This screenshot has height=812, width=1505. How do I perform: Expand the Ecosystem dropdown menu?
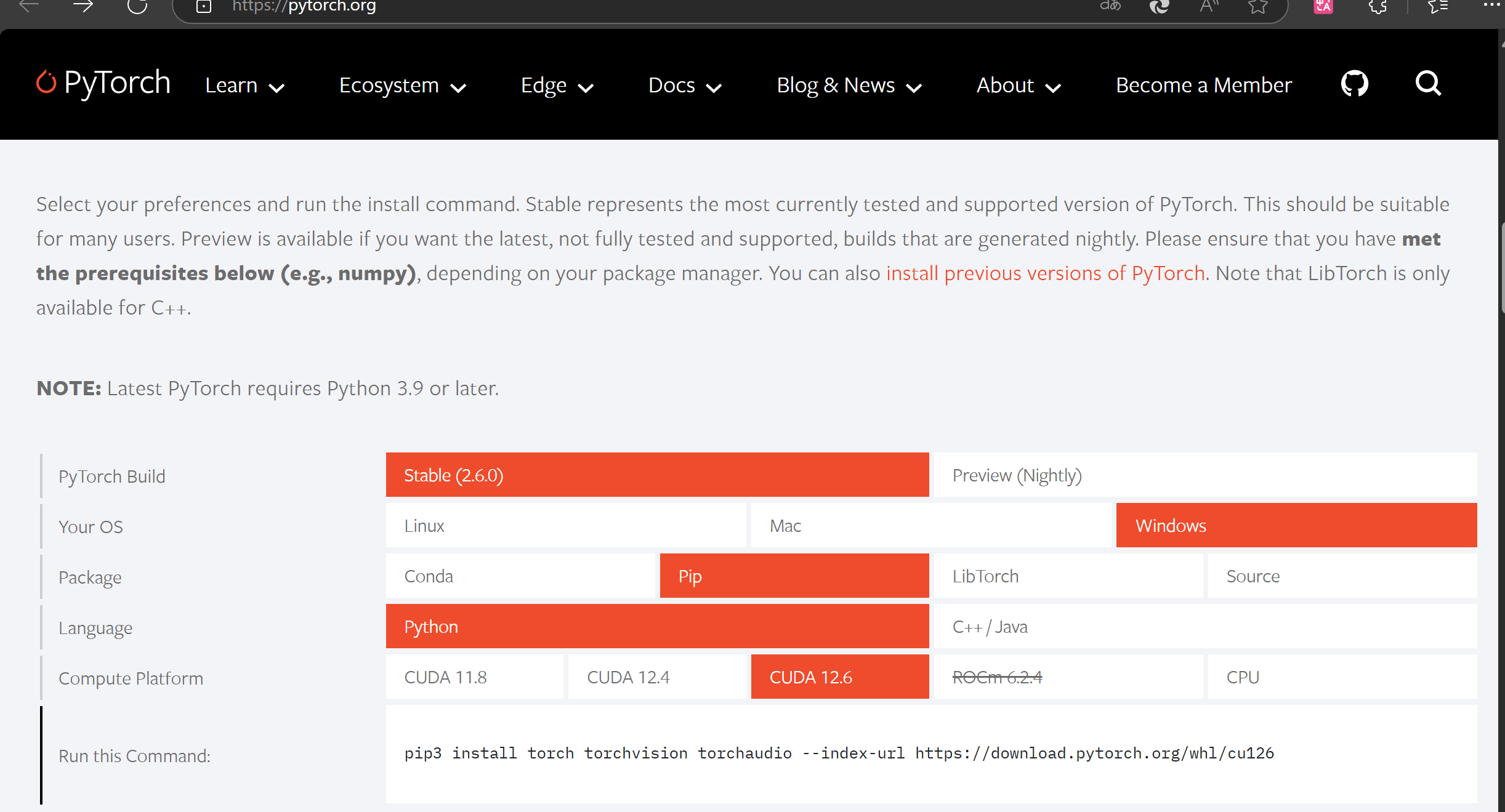point(402,86)
